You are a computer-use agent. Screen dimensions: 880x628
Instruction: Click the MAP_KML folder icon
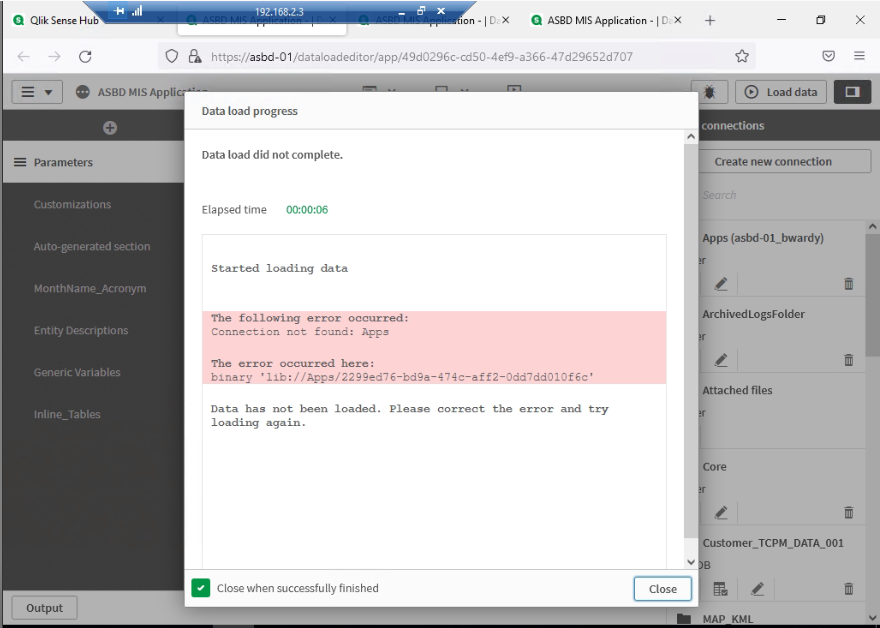click(684, 618)
